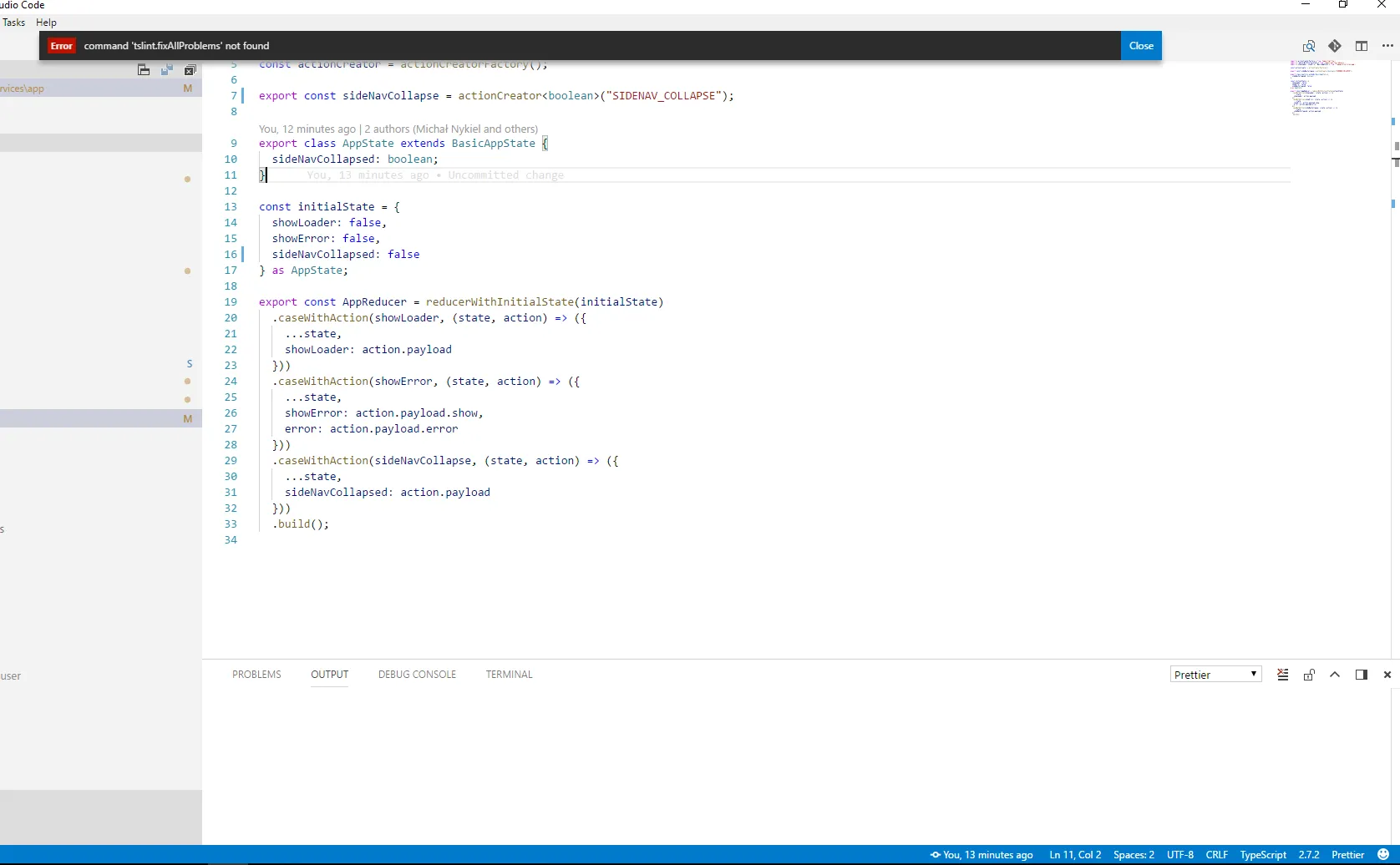This screenshot has width=1400, height=865.
Task: Toggle vertical/horizontal editor layout icon in Open Editors
Action: [x=144, y=70]
